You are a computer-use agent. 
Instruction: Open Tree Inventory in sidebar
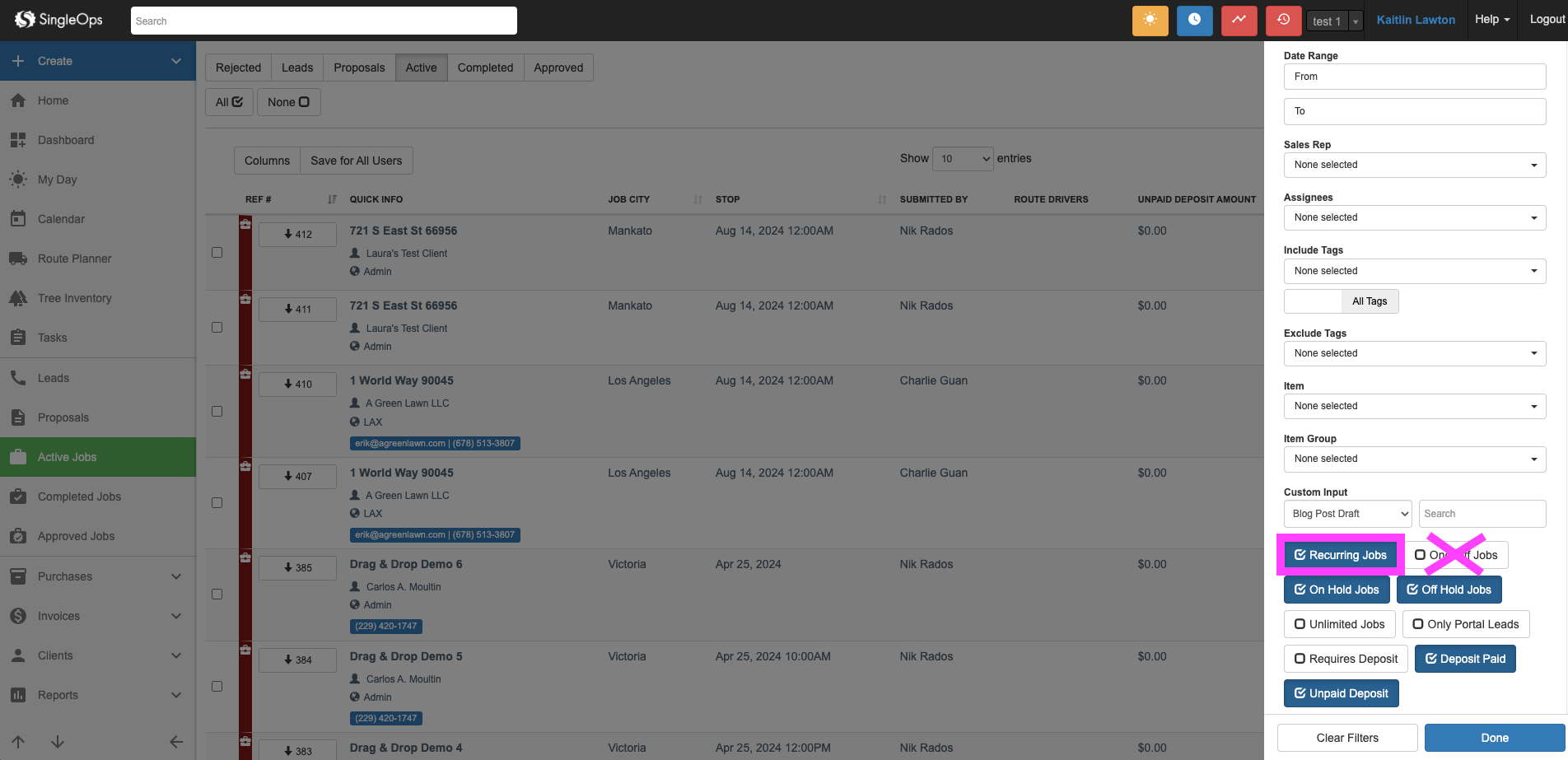point(74,298)
